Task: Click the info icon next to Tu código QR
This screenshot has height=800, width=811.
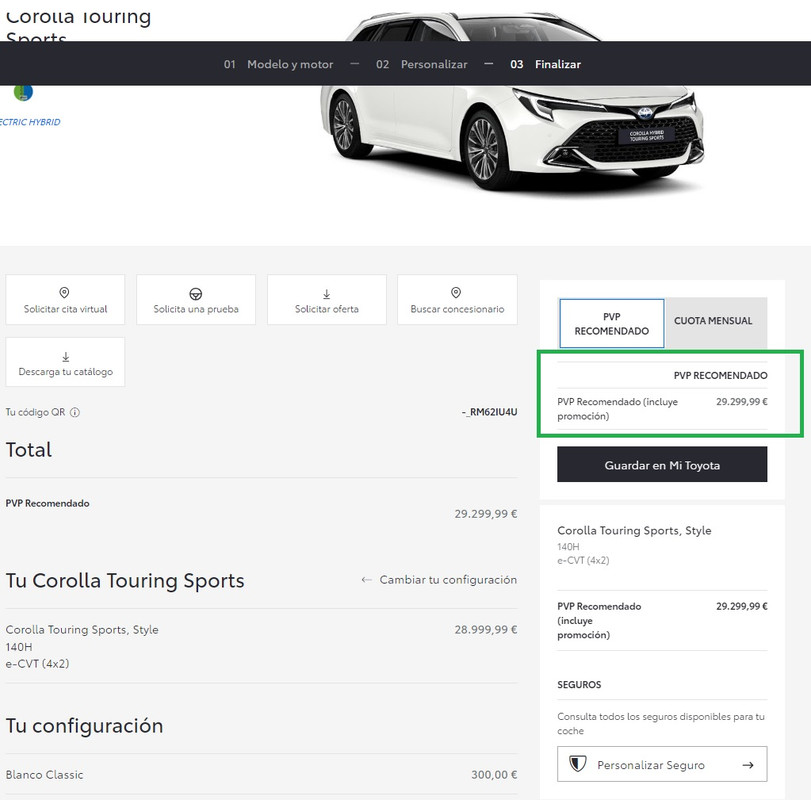Action: (75, 412)
